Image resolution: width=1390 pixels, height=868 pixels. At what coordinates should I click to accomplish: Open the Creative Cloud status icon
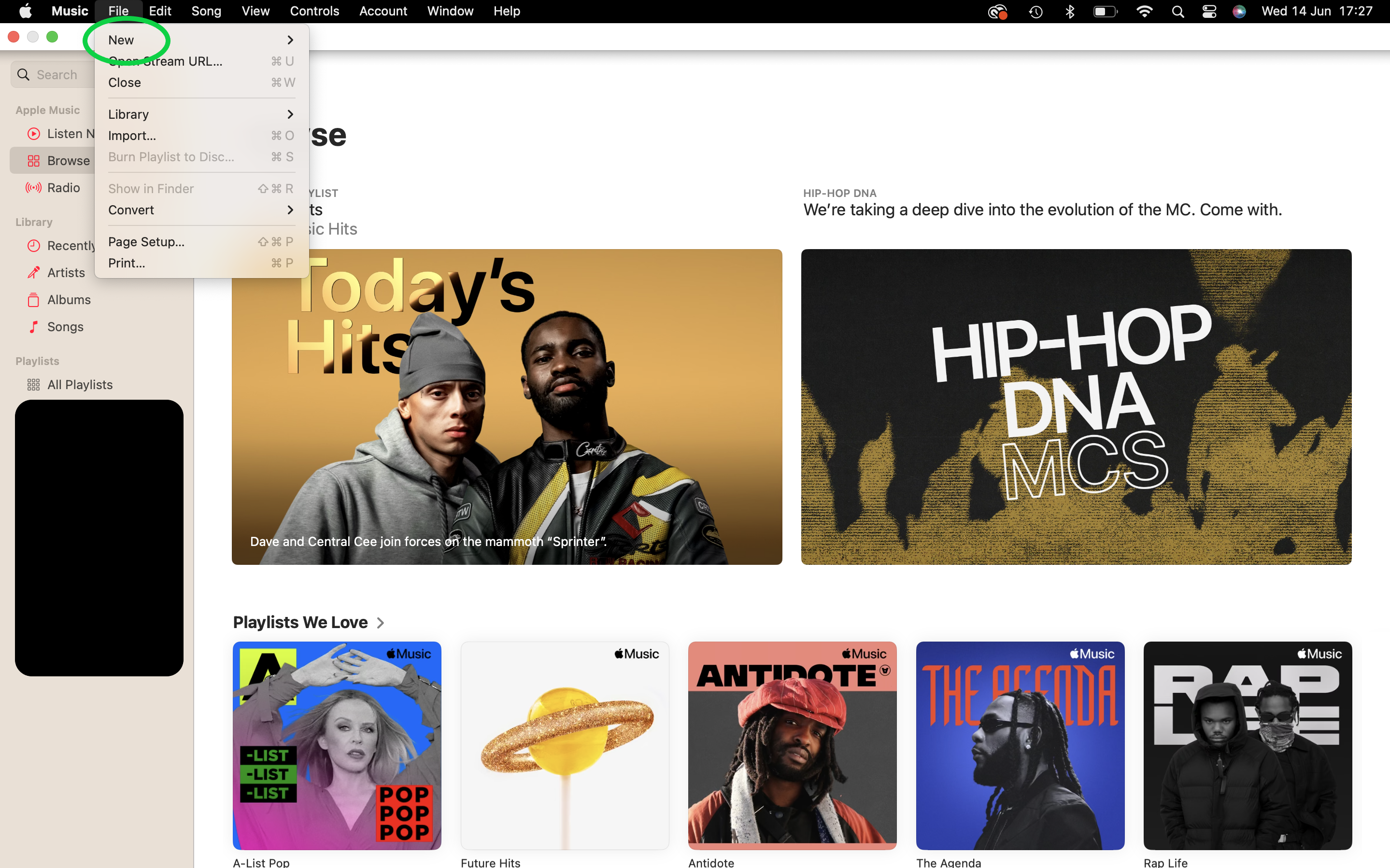click(998, 12)
